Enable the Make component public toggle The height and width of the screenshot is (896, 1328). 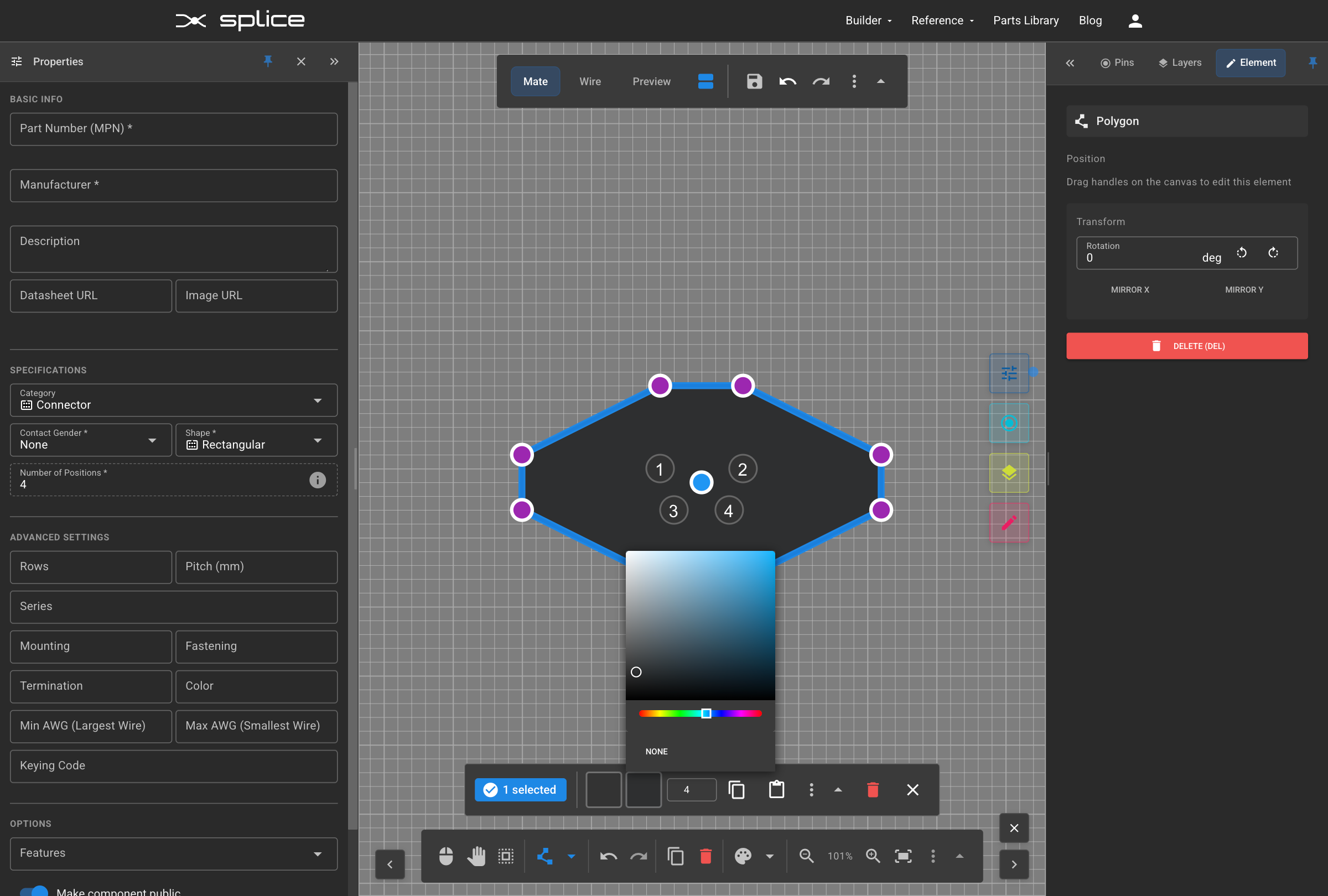pyautogui.click(x=35, y=890)
